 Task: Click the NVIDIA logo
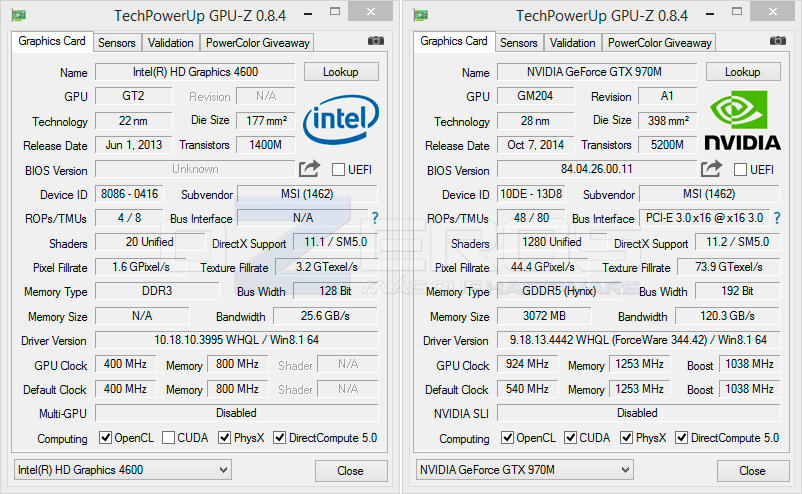pyautogui.click(x=743, y=121)
